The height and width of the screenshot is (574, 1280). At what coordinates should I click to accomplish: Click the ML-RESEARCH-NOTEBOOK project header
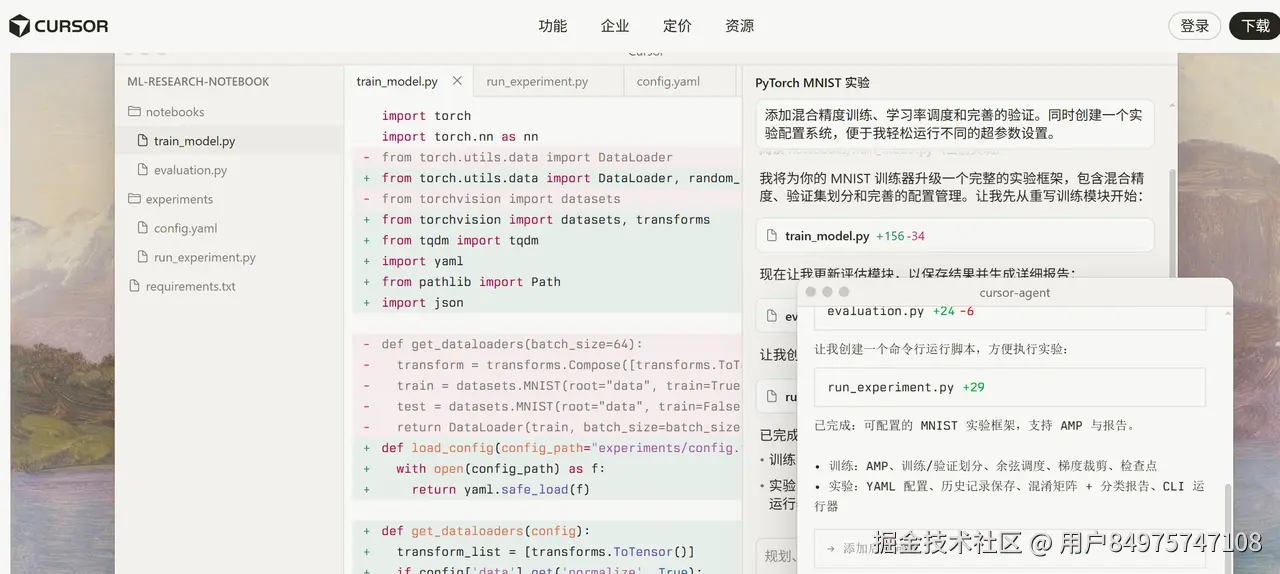[x=198, y=82]
